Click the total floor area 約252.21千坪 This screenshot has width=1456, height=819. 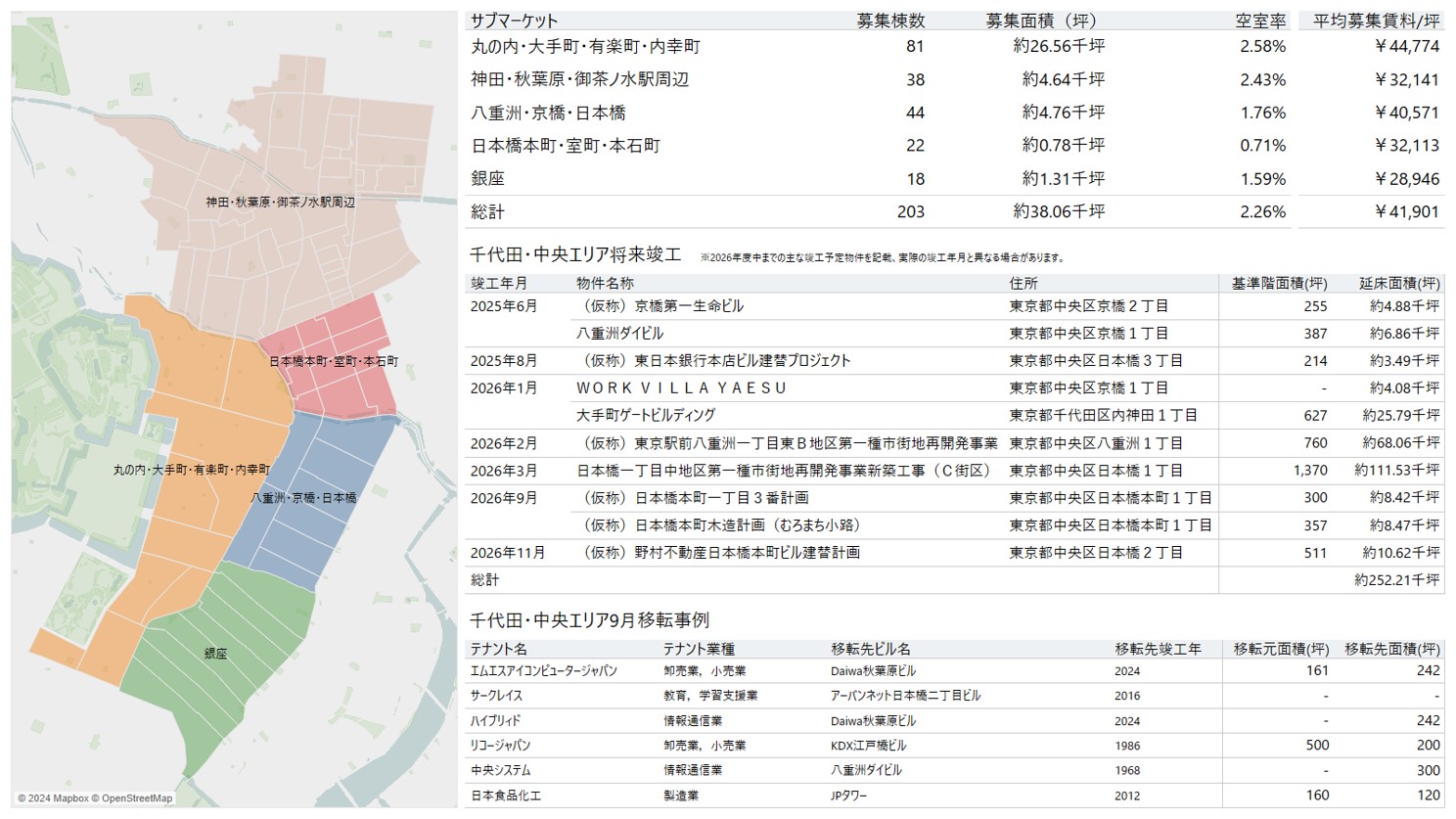click(1397, 580)
